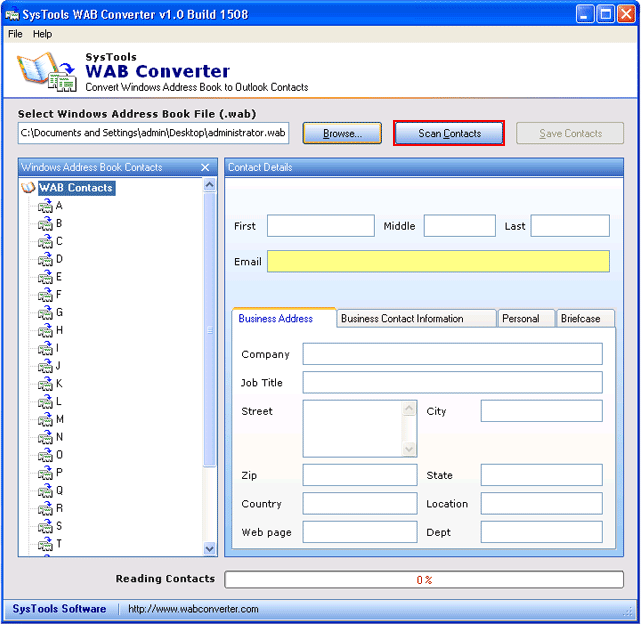641x624 pixels.
Task: Switch to Business Address tab
Action: coord(284,318)
